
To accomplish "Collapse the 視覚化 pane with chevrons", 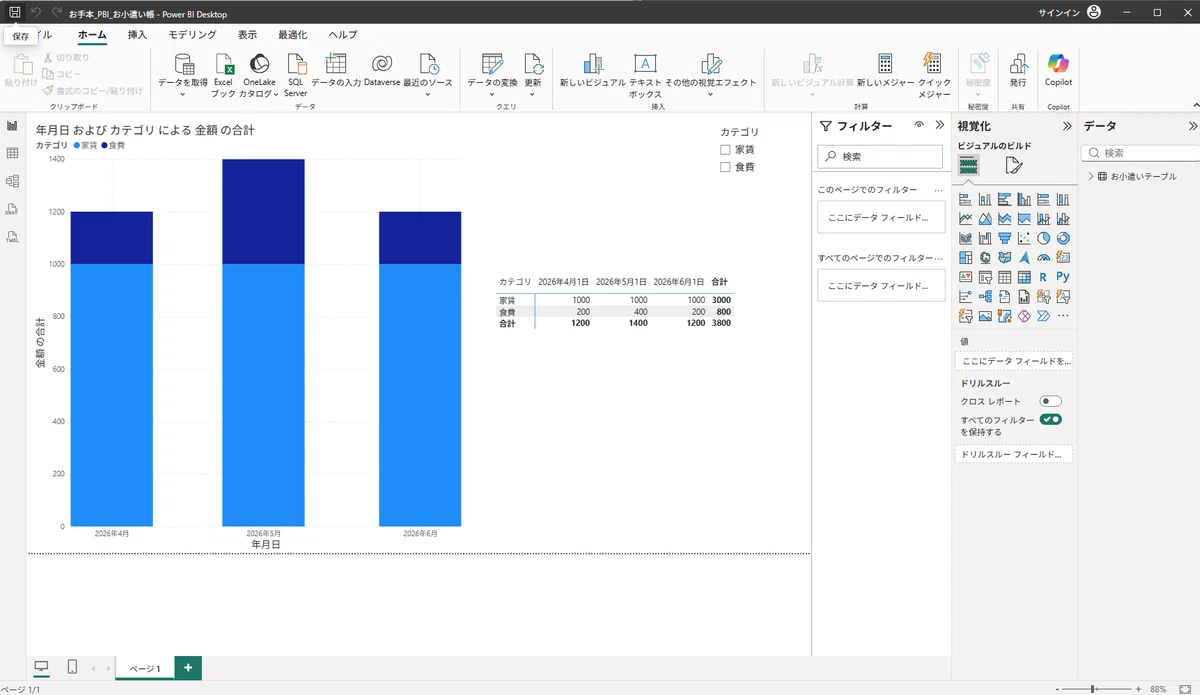I will tap(1067, 126).
